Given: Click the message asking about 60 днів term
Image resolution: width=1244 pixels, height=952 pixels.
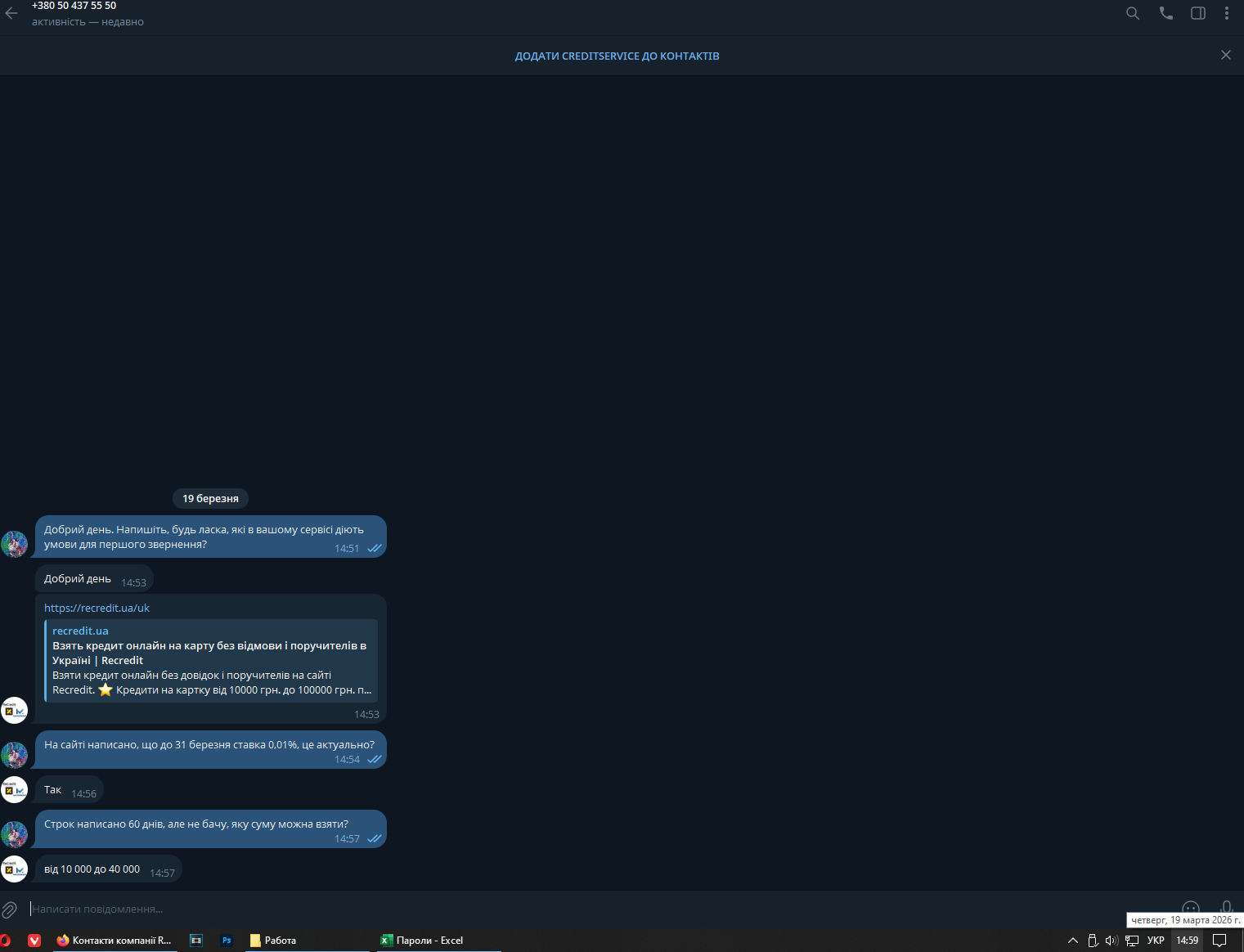Looking at the screenshot, I should (211, 829).
